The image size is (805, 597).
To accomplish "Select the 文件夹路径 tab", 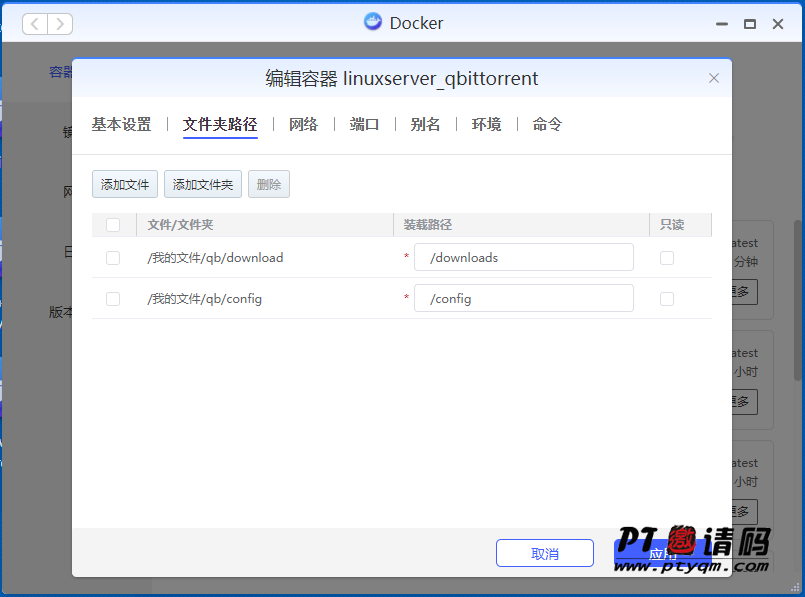I will [x=220, y=124].
